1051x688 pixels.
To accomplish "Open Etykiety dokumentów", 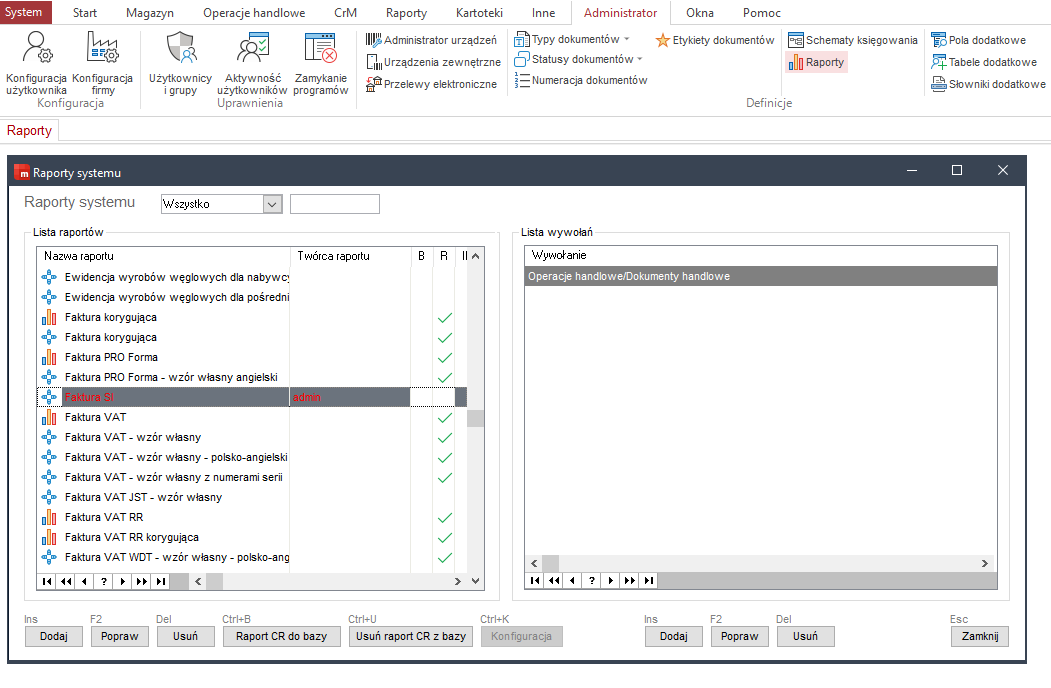I will tap(715, 40).
